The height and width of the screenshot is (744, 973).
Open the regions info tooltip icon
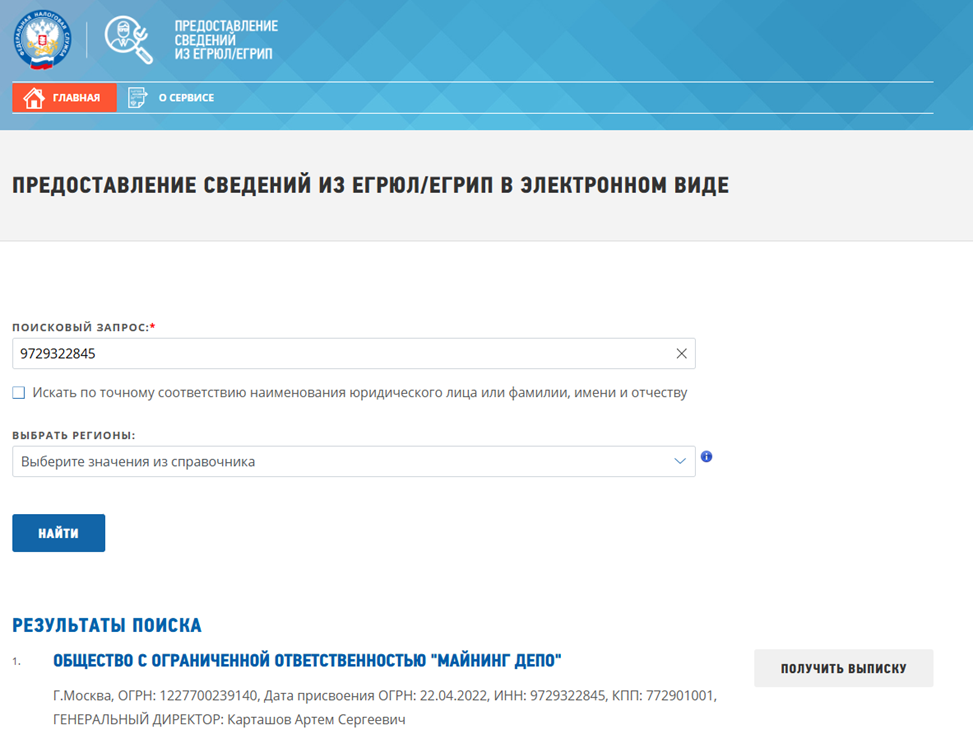(x=706, y=457)
